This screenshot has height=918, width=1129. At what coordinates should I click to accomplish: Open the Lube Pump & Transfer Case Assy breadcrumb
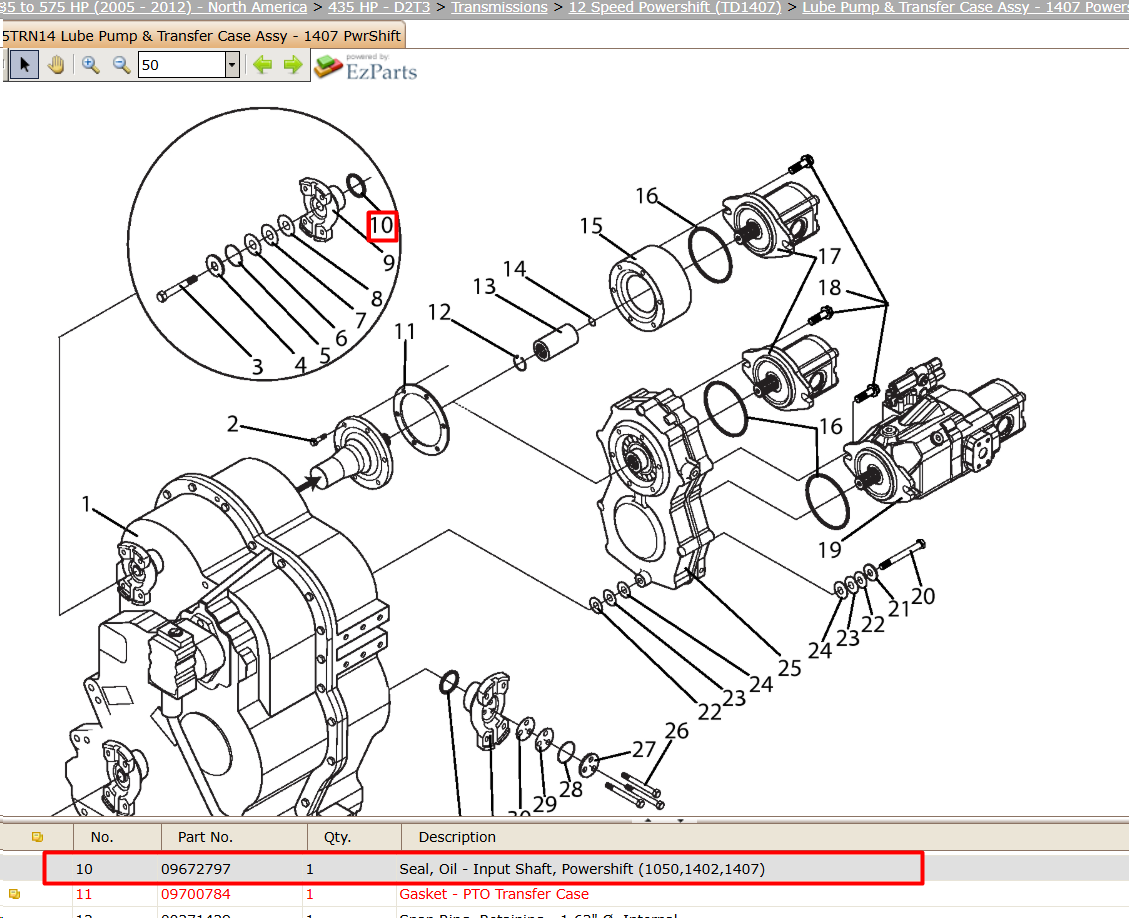point(965,7)
